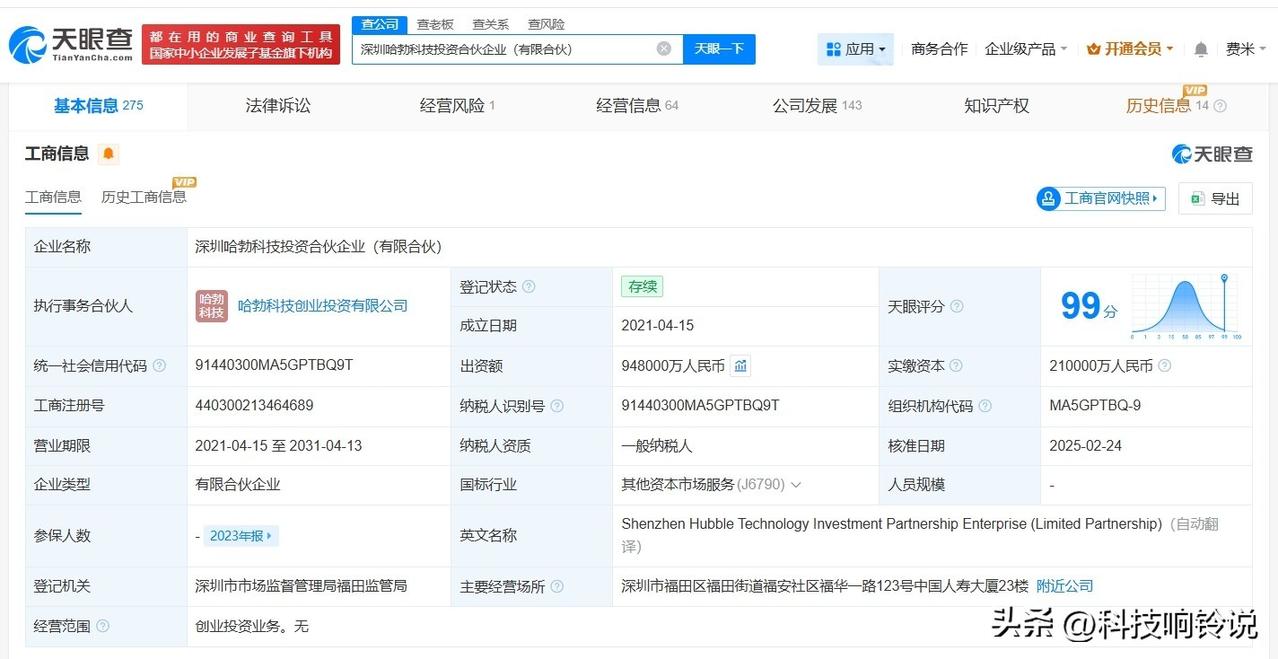Viewport: 1278px width, 659px height.
Task: Click the 一般纳税人 taxpayer qualification value
Action: 657,446
